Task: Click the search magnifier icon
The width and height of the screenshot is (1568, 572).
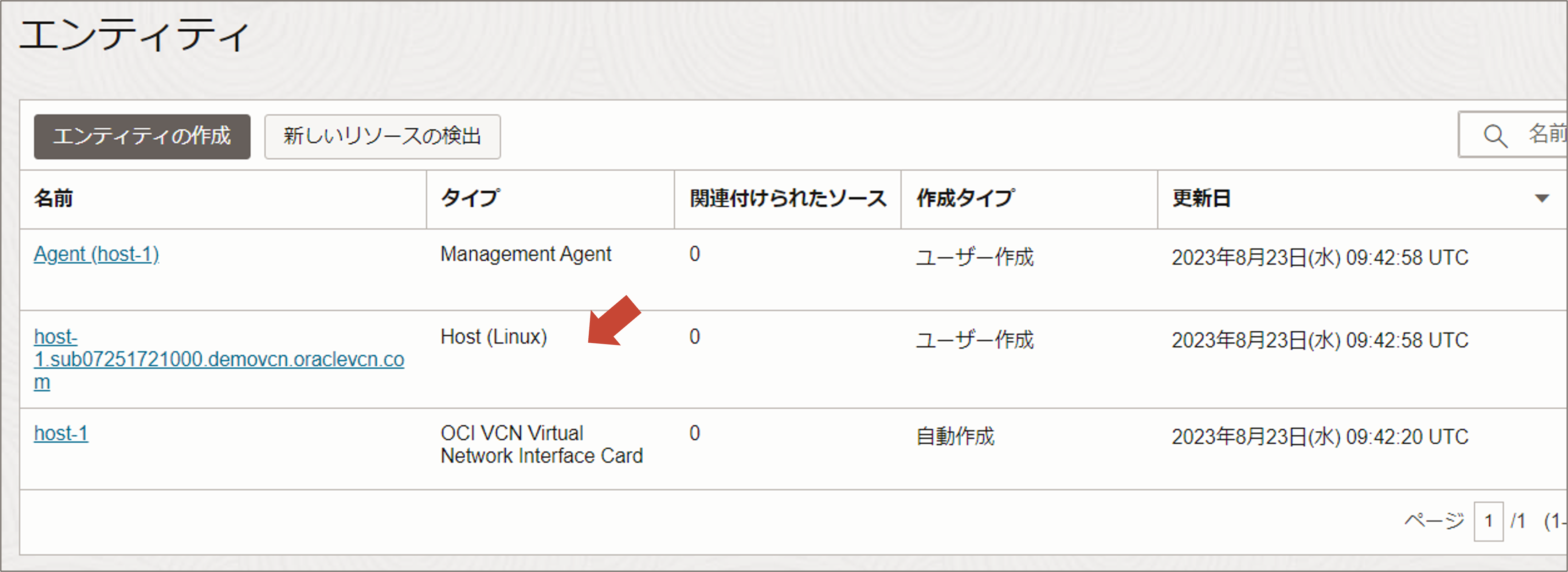Action: tap(1495, 136)
